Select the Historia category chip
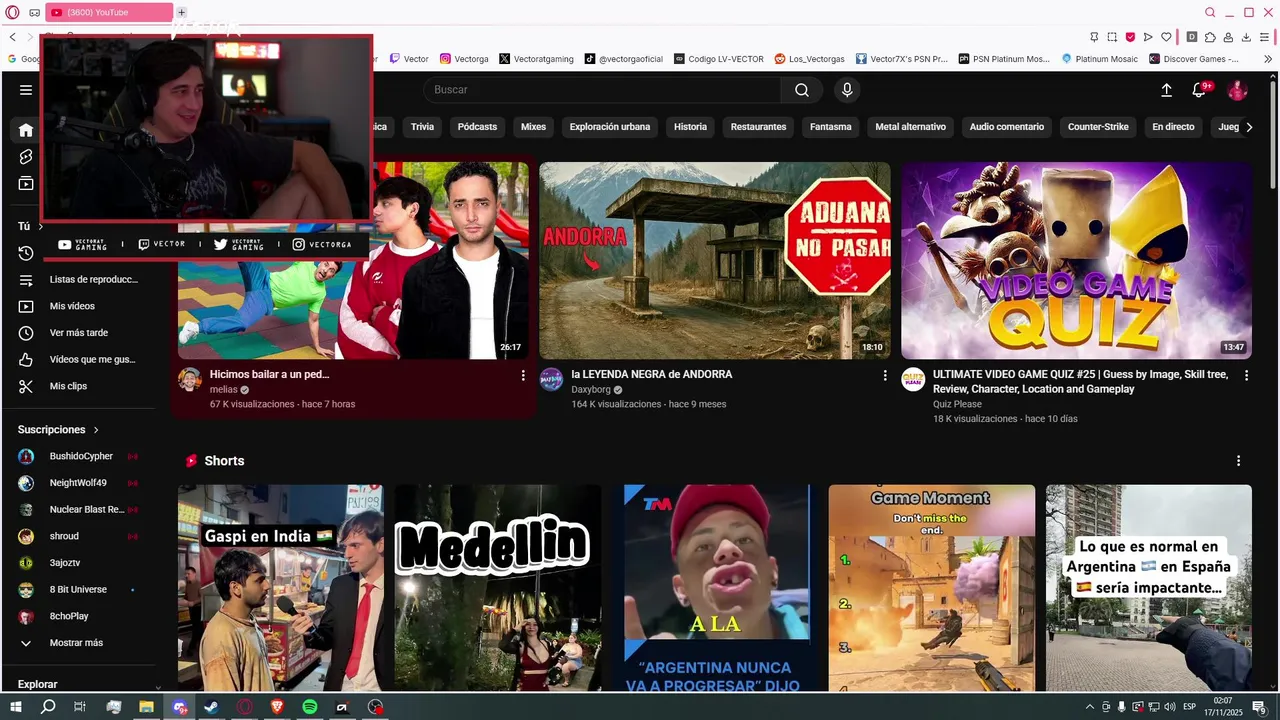Viewport: 1280px width, 720px height. point(690,127)
